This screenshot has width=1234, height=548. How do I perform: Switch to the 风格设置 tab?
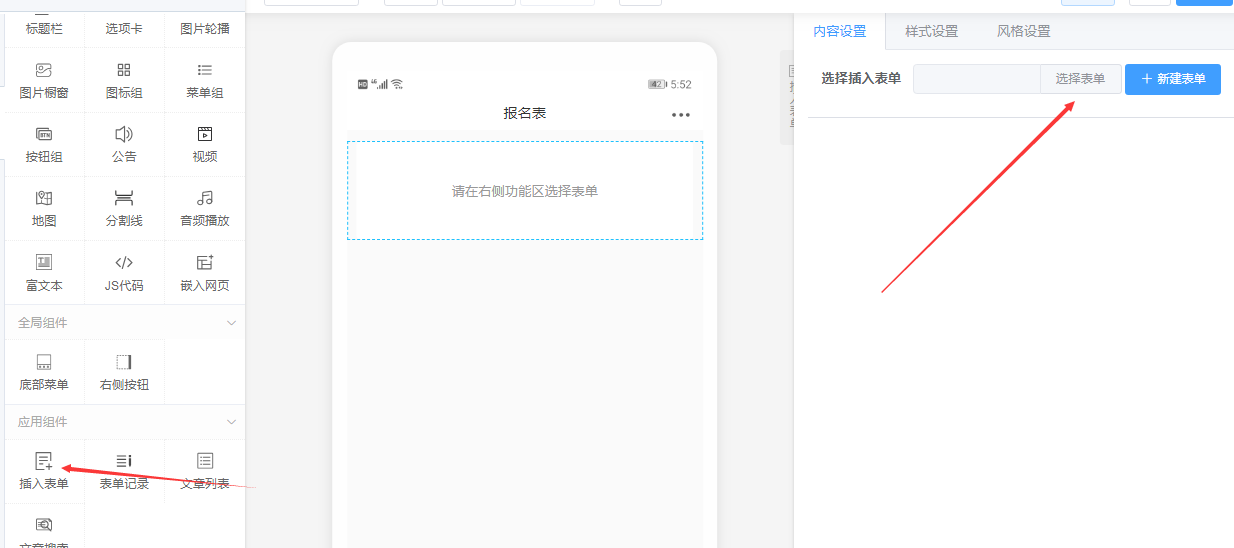tap(1024, 31)
